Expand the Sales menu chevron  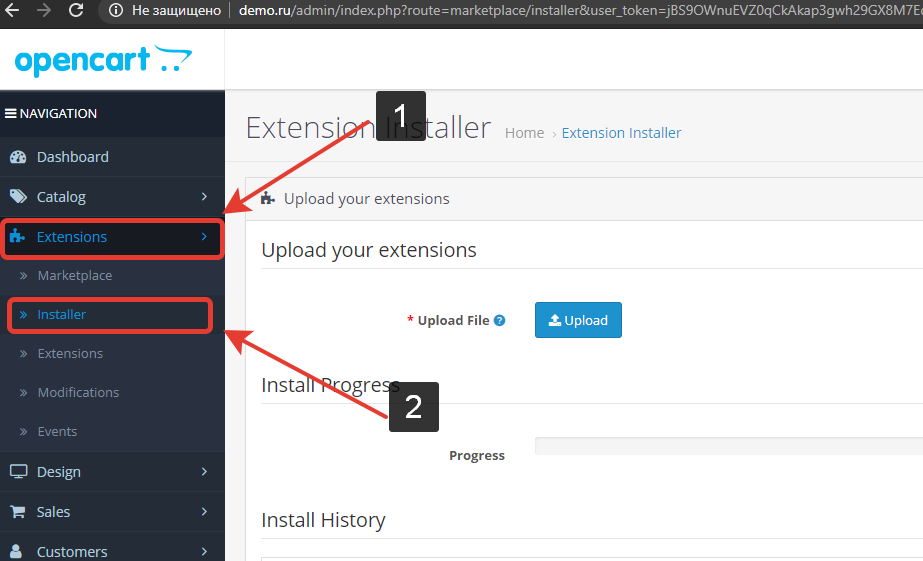(204, 512)
